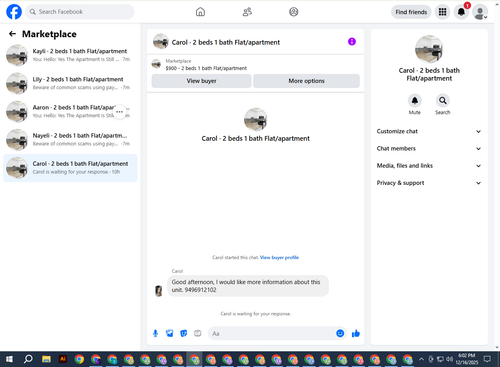Image resolution: width=500 pixels, height=367 pixels.
Task: Open the Facebook logo home link
Action: (14, 12)
